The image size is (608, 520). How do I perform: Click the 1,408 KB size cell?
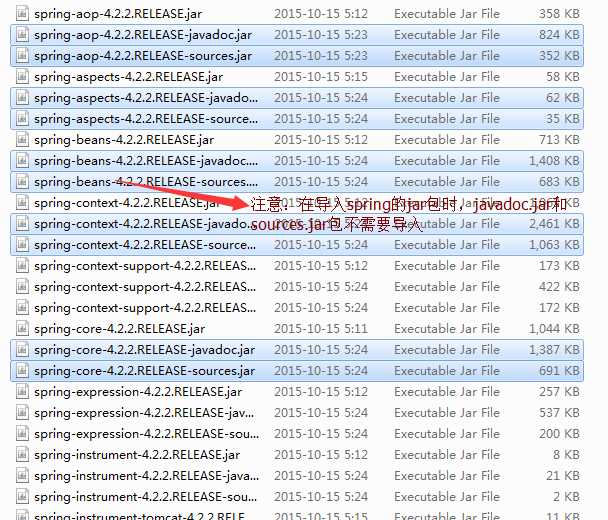click(x=554, y=161)
